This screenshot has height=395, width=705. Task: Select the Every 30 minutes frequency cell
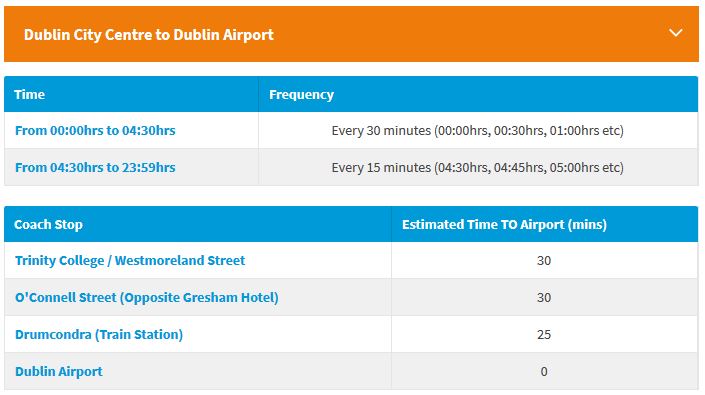pyautogui.click(x=478, y=131)
